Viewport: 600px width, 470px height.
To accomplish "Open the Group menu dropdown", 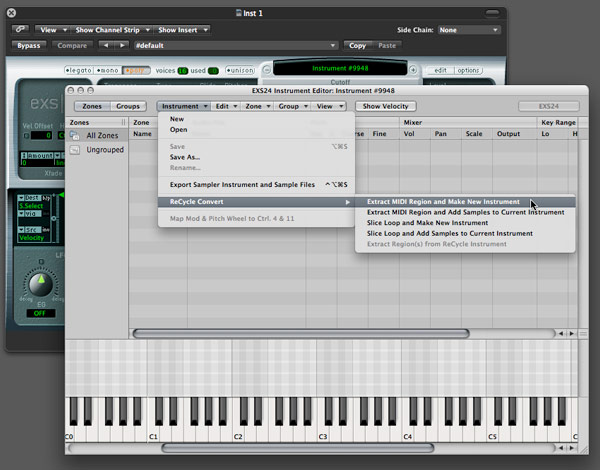I will pyautogui.click(x=292, y=106).
